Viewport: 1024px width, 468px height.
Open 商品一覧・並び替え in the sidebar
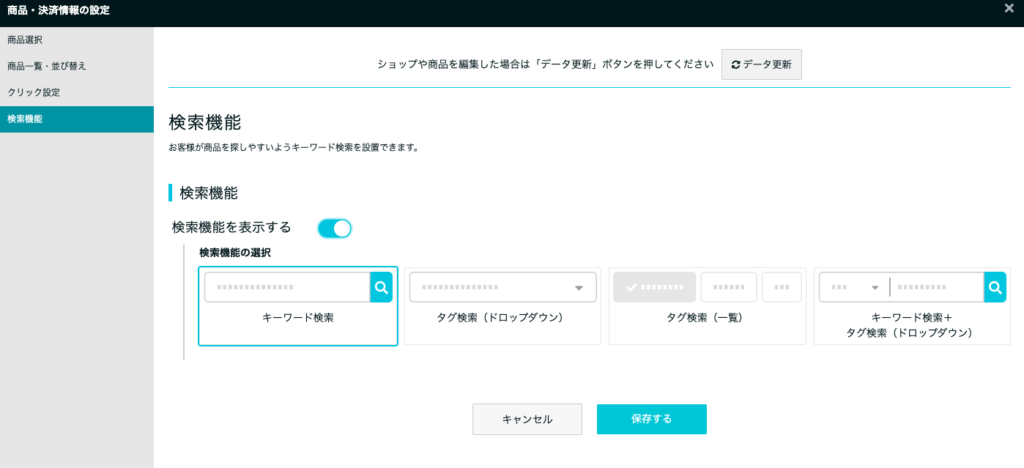[47, 66]
